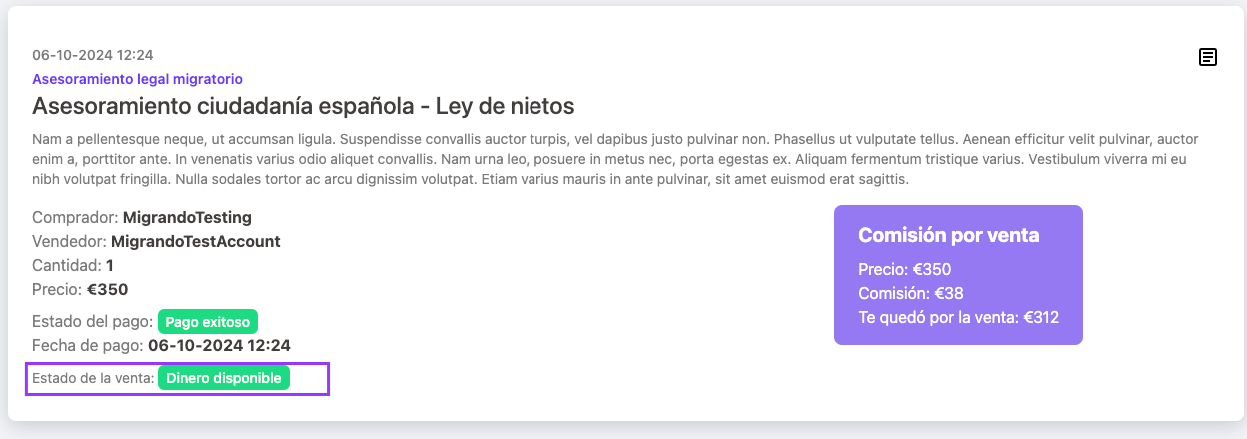Select the Comprador label text

coord(75,217)
